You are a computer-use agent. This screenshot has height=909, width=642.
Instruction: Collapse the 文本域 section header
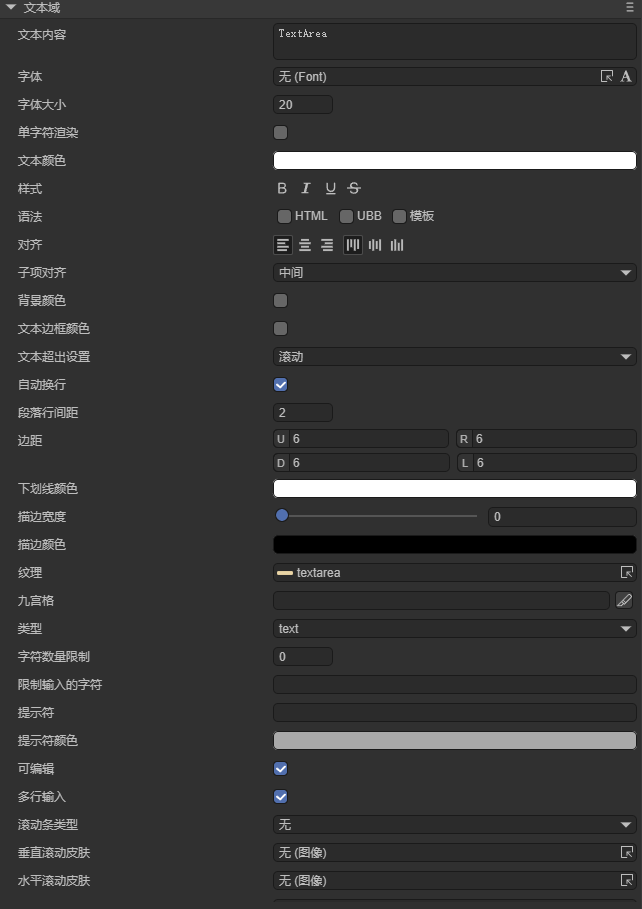[11, 7]
